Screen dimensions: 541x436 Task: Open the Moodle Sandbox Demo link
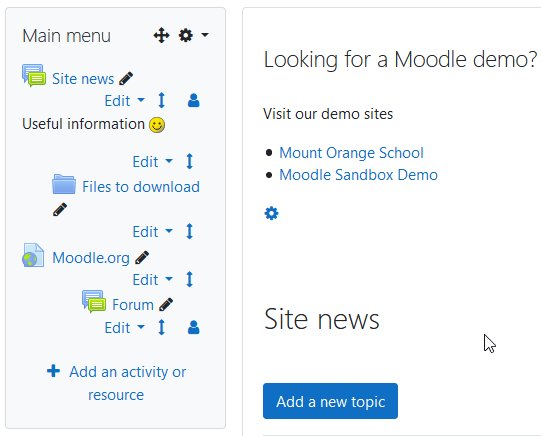(x=358, y=175)
